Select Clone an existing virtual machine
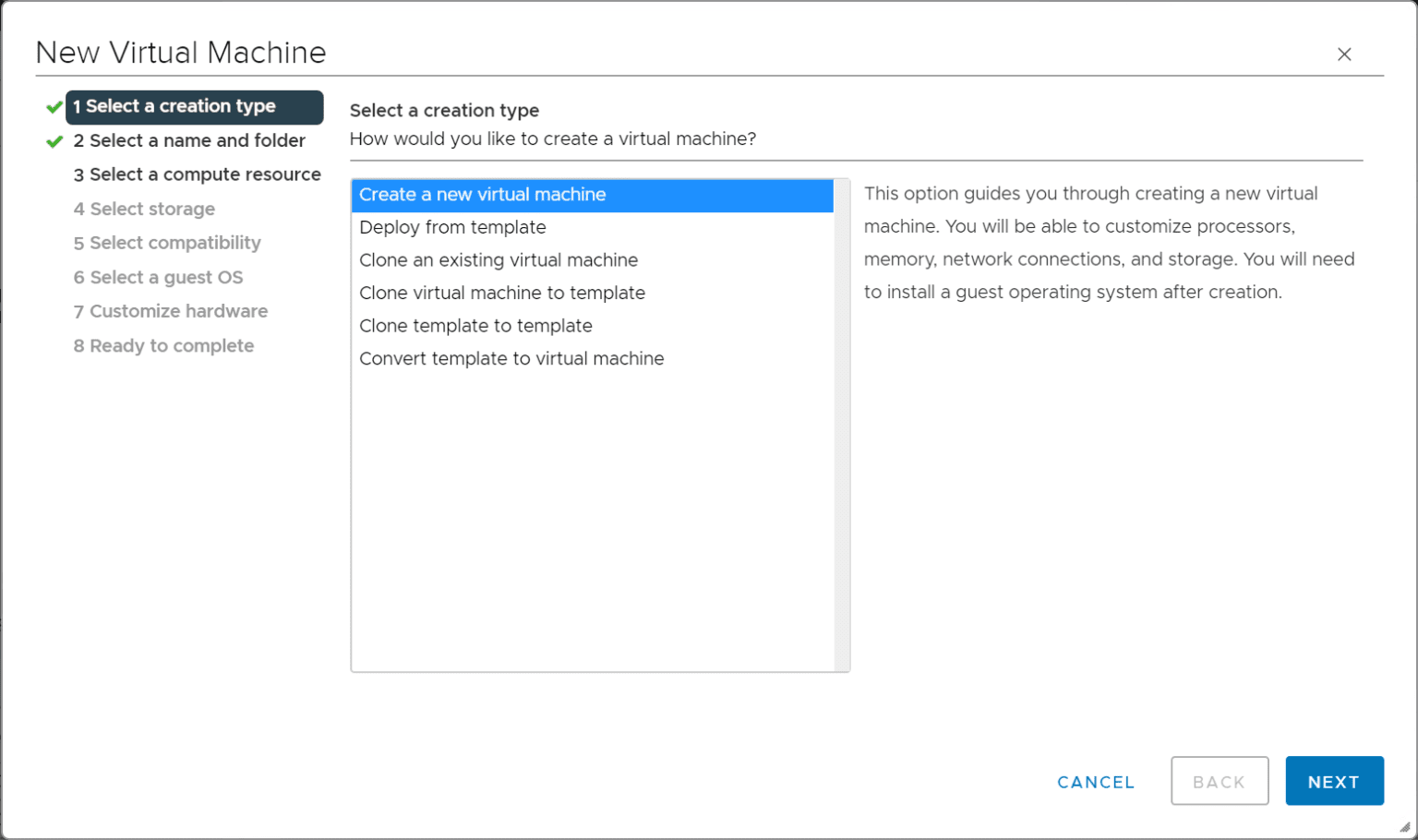 pyautogui.click(x=499, y=260)
